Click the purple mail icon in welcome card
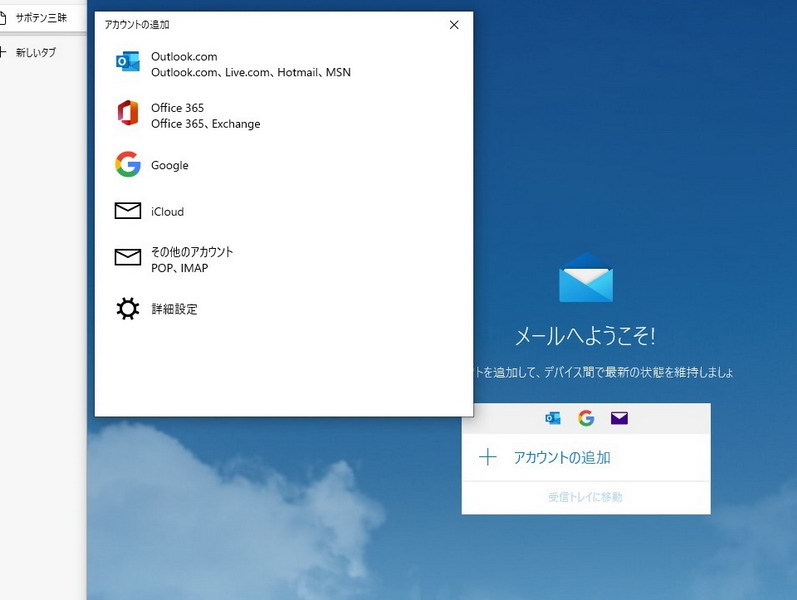 (x=619, y=418)
